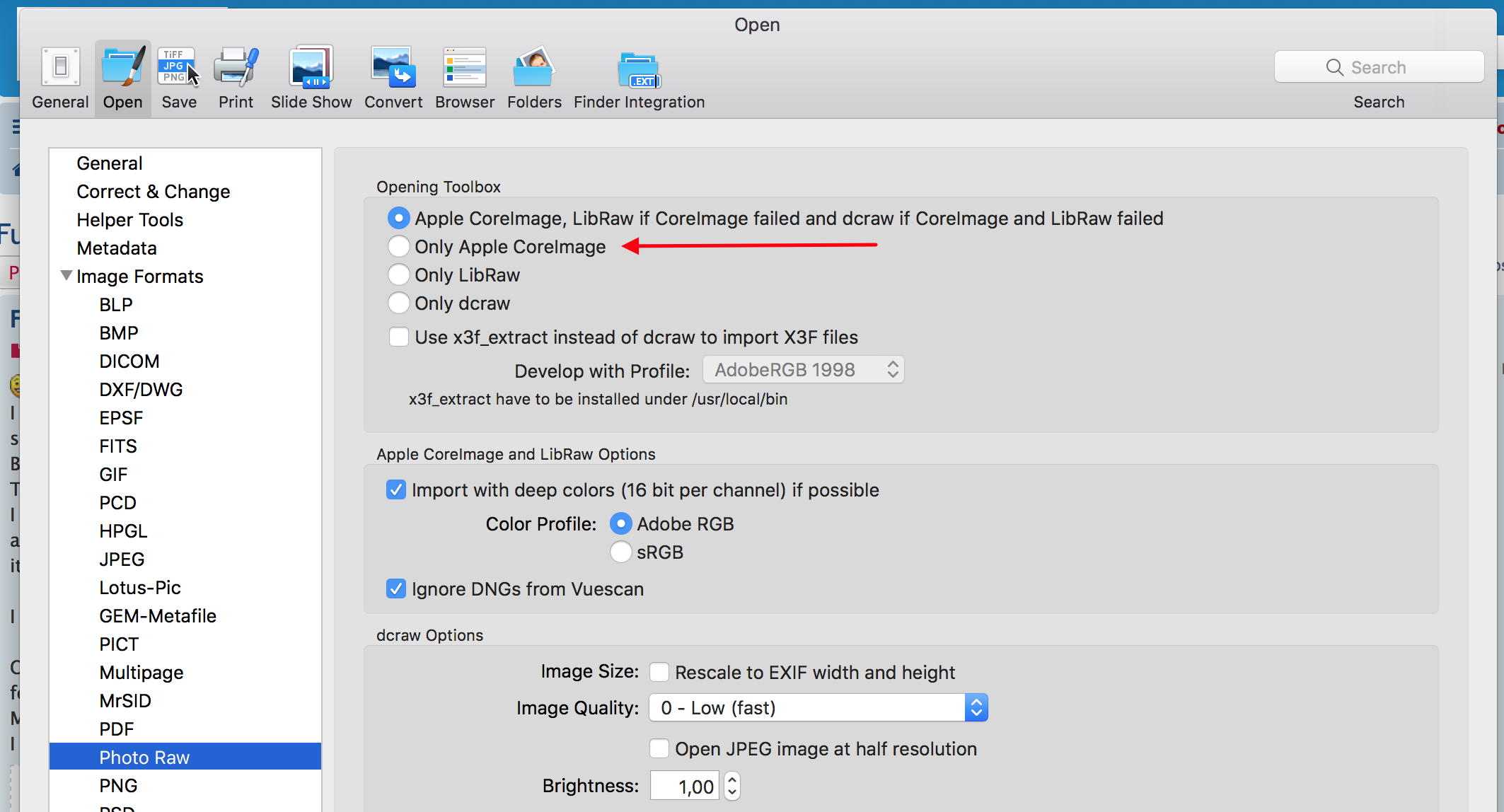Viewport: 1504px width, 812px height.
Task: Select the Multipage format entry
Action: pos(185,672)
